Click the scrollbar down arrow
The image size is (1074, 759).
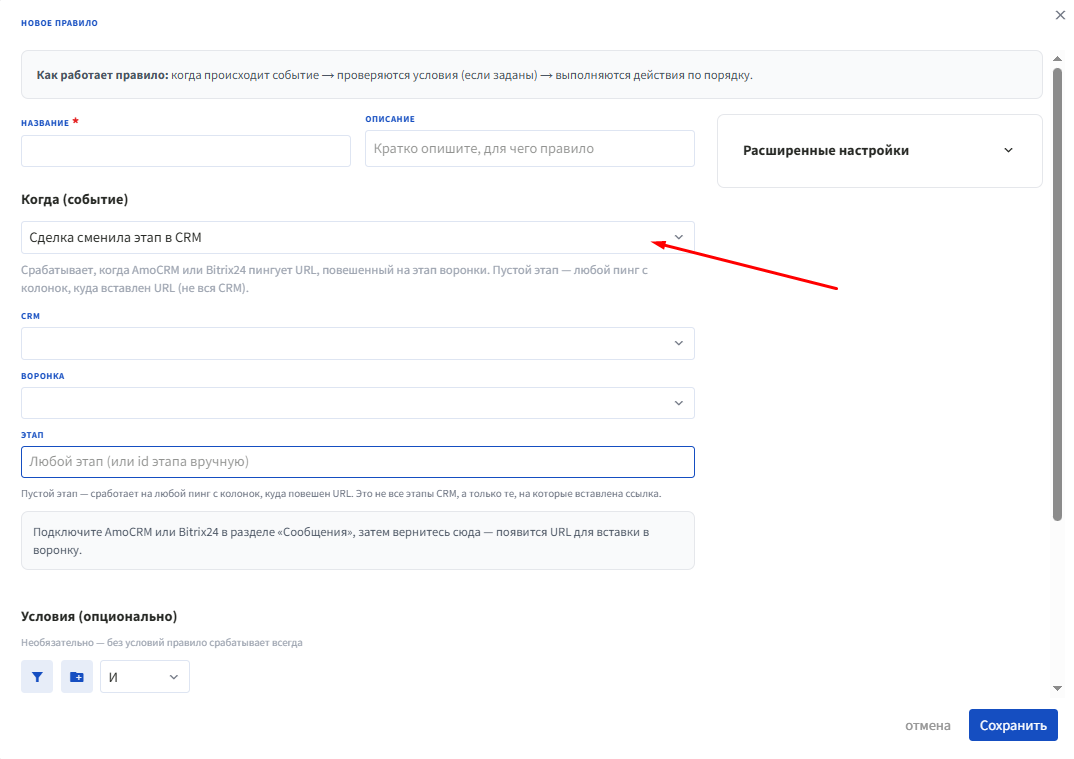(x=1058, y=688)
